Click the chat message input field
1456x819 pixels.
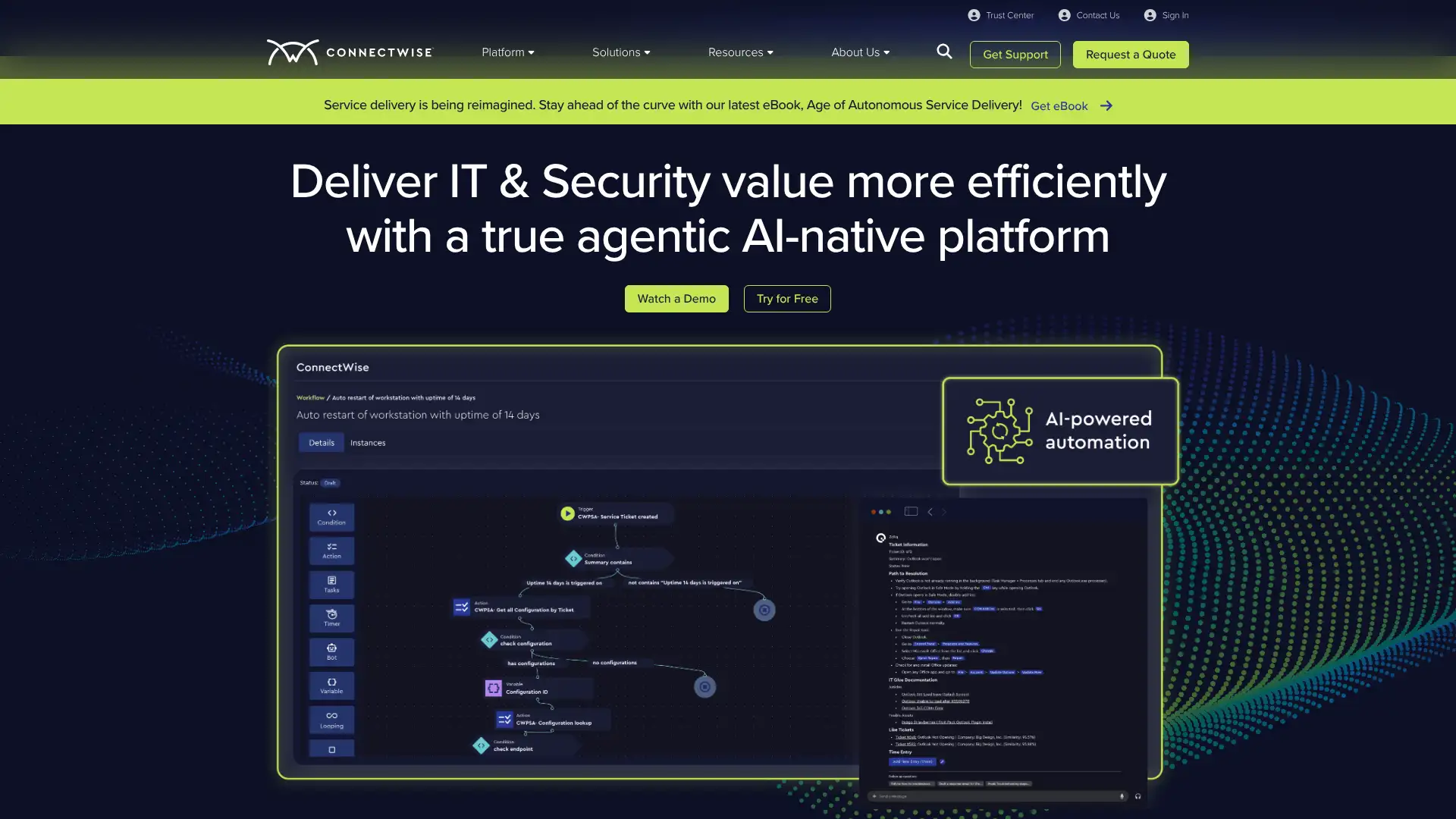[x=997, y=796]
